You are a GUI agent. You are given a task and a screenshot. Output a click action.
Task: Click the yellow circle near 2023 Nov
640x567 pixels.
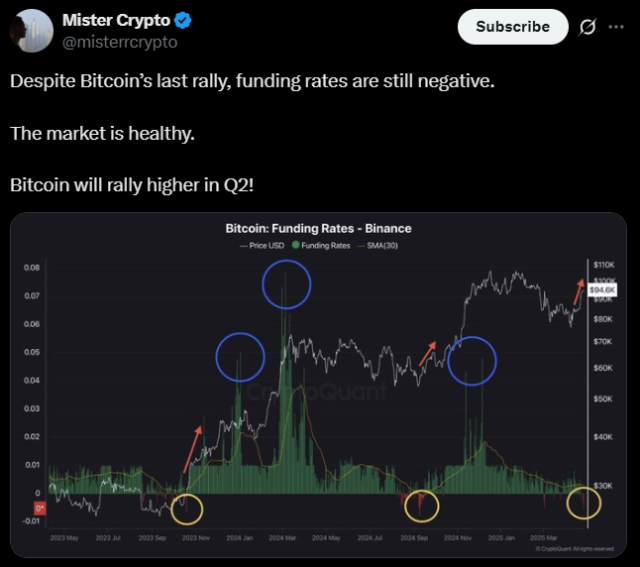[x=187, y=509]
